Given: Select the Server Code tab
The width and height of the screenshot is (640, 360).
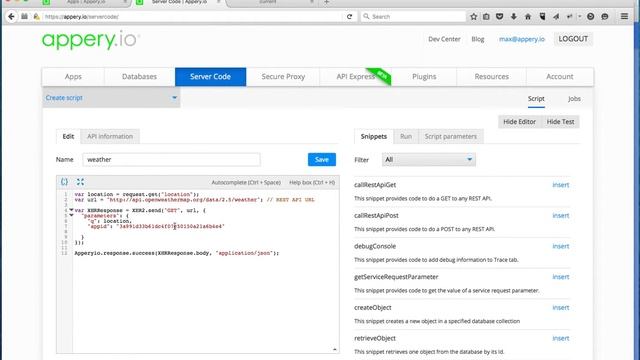Looking at the screenshot, I should 210,77.
